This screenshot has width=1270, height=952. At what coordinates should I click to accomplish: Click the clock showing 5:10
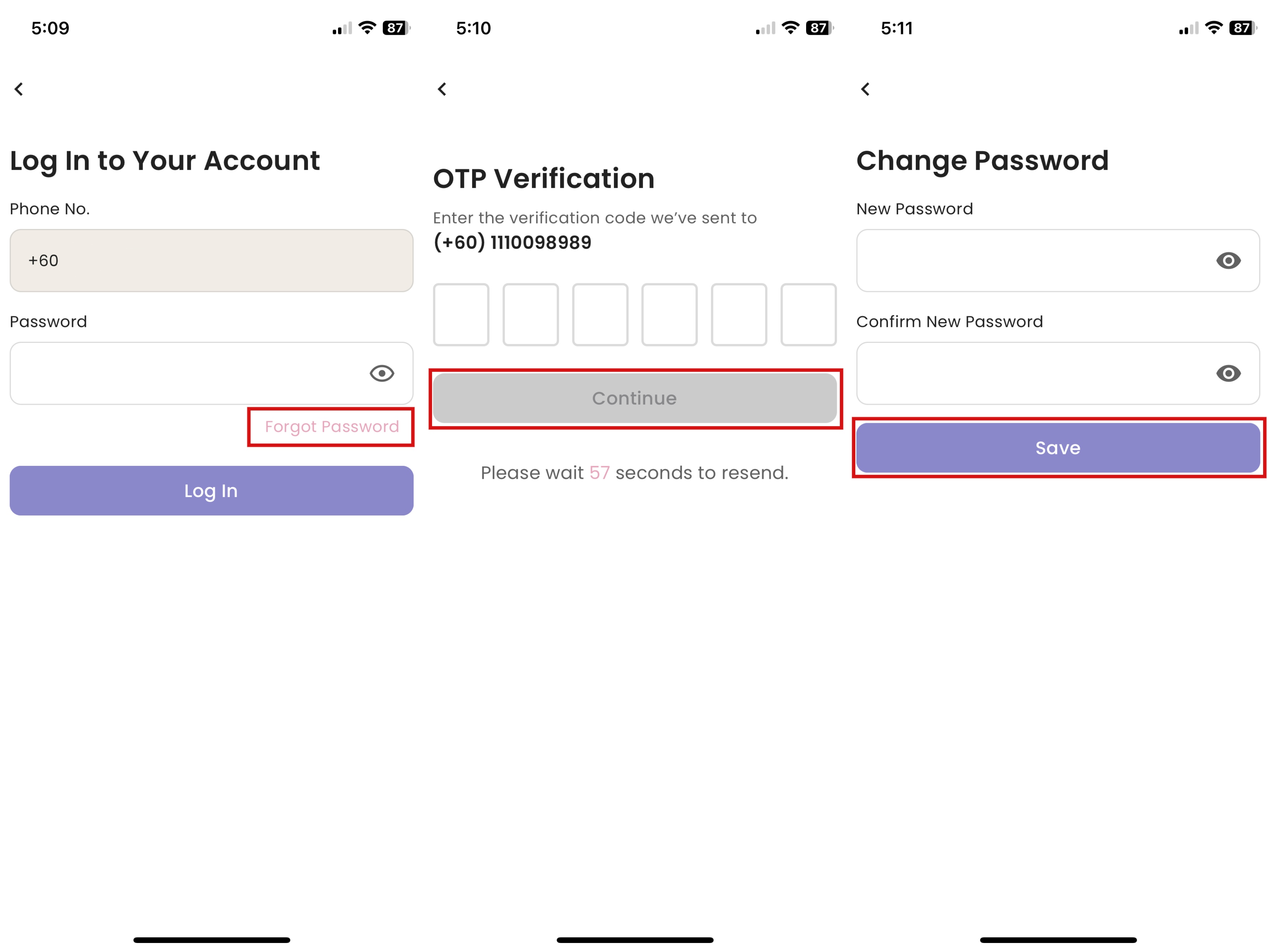pyautogui.click(x=473, y=27)
